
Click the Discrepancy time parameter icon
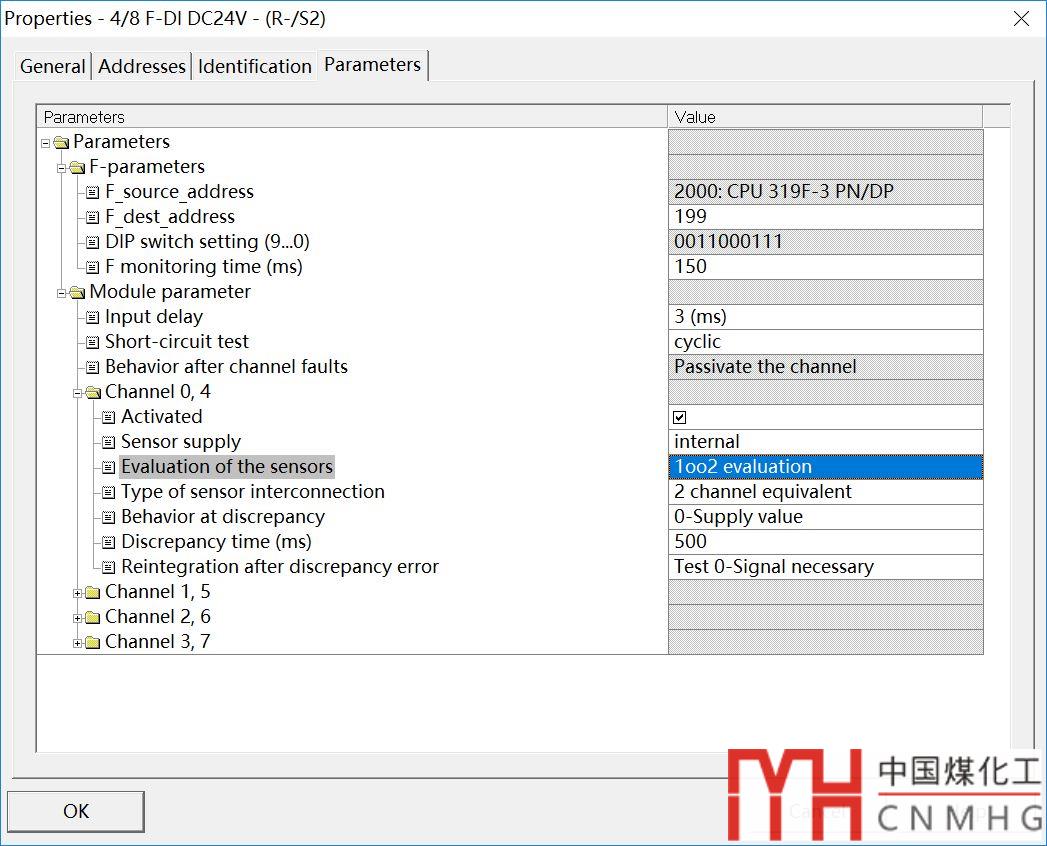[109, 542]
